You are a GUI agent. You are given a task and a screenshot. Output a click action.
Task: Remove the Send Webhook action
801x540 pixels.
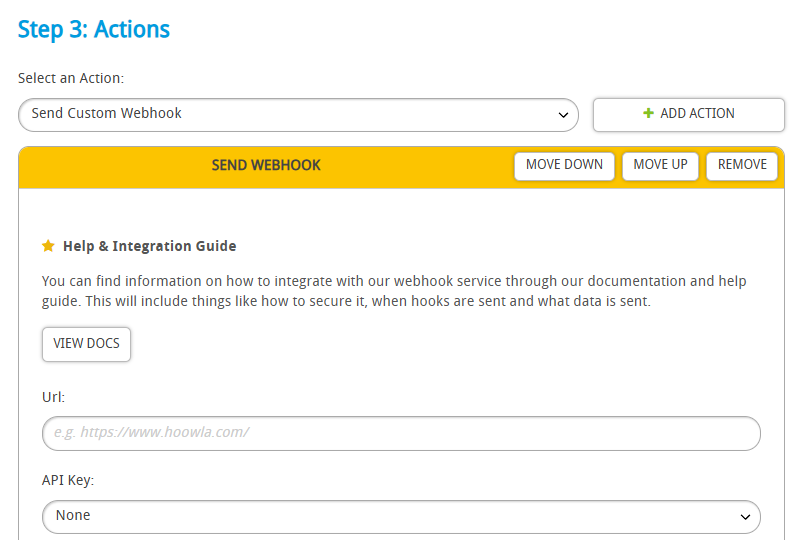[742, 166]
